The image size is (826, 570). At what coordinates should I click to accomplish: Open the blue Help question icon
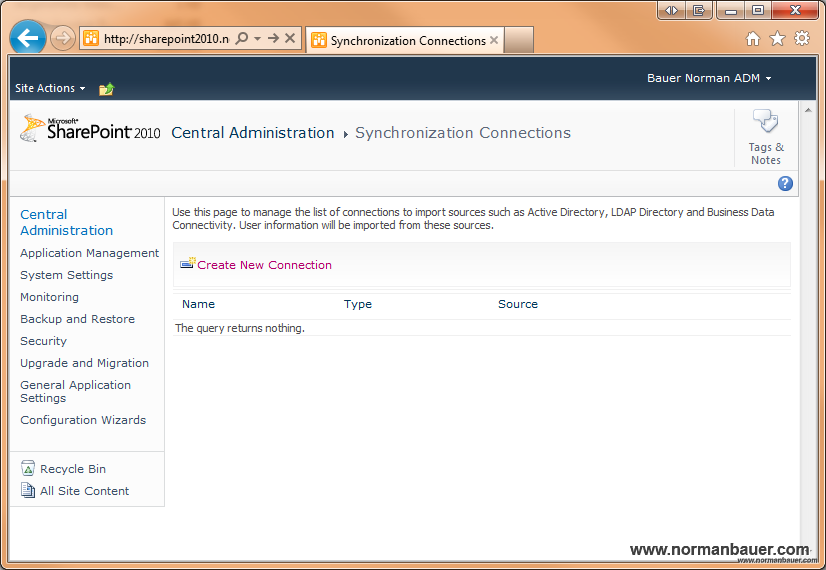785,183
